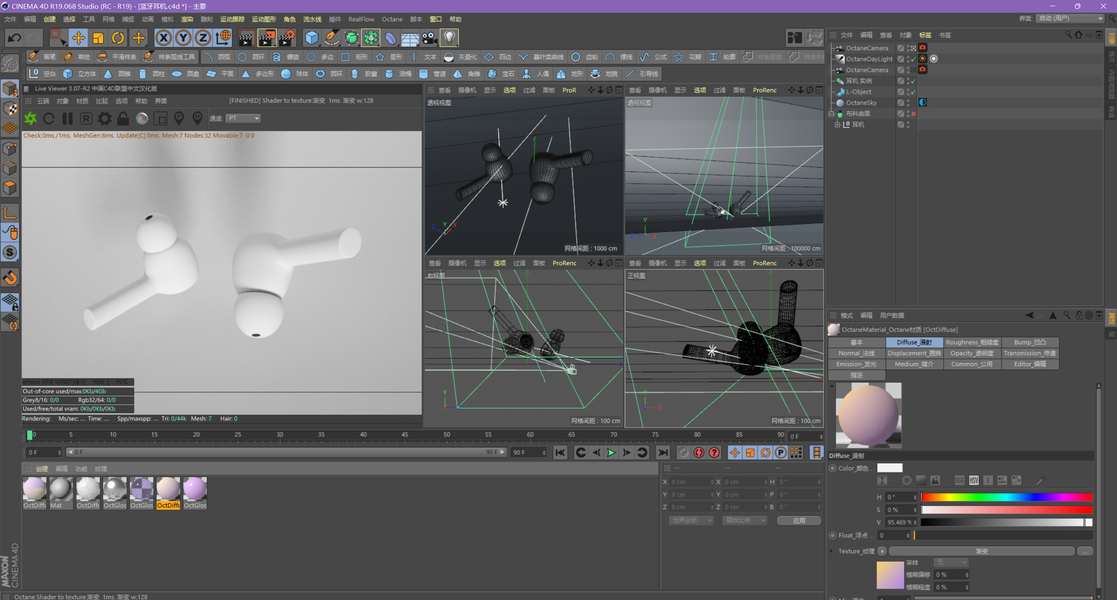
Task: Click the spline Pen tool icon
Action: [332, 38]
